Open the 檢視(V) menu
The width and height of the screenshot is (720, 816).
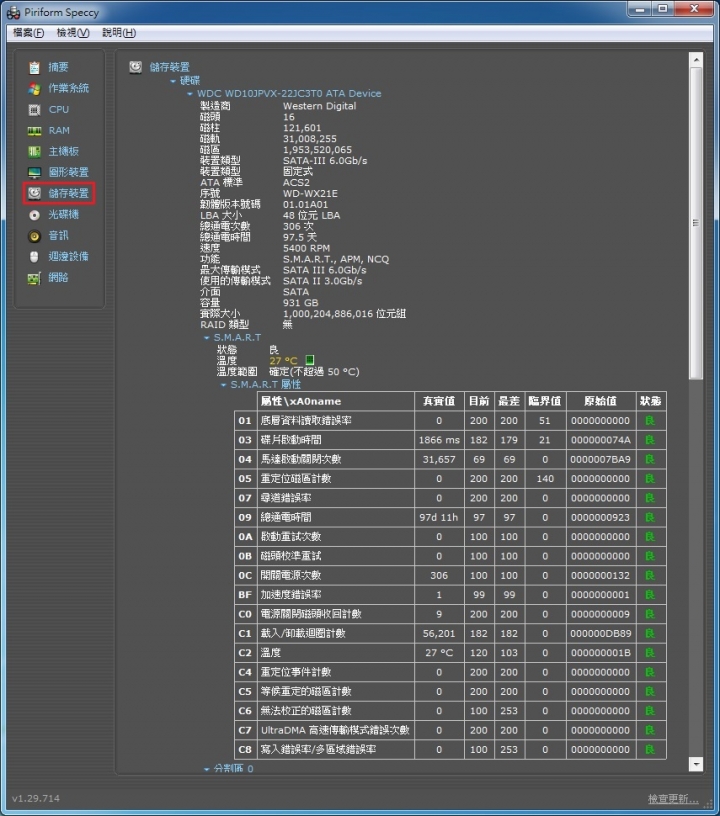(73, 33)
